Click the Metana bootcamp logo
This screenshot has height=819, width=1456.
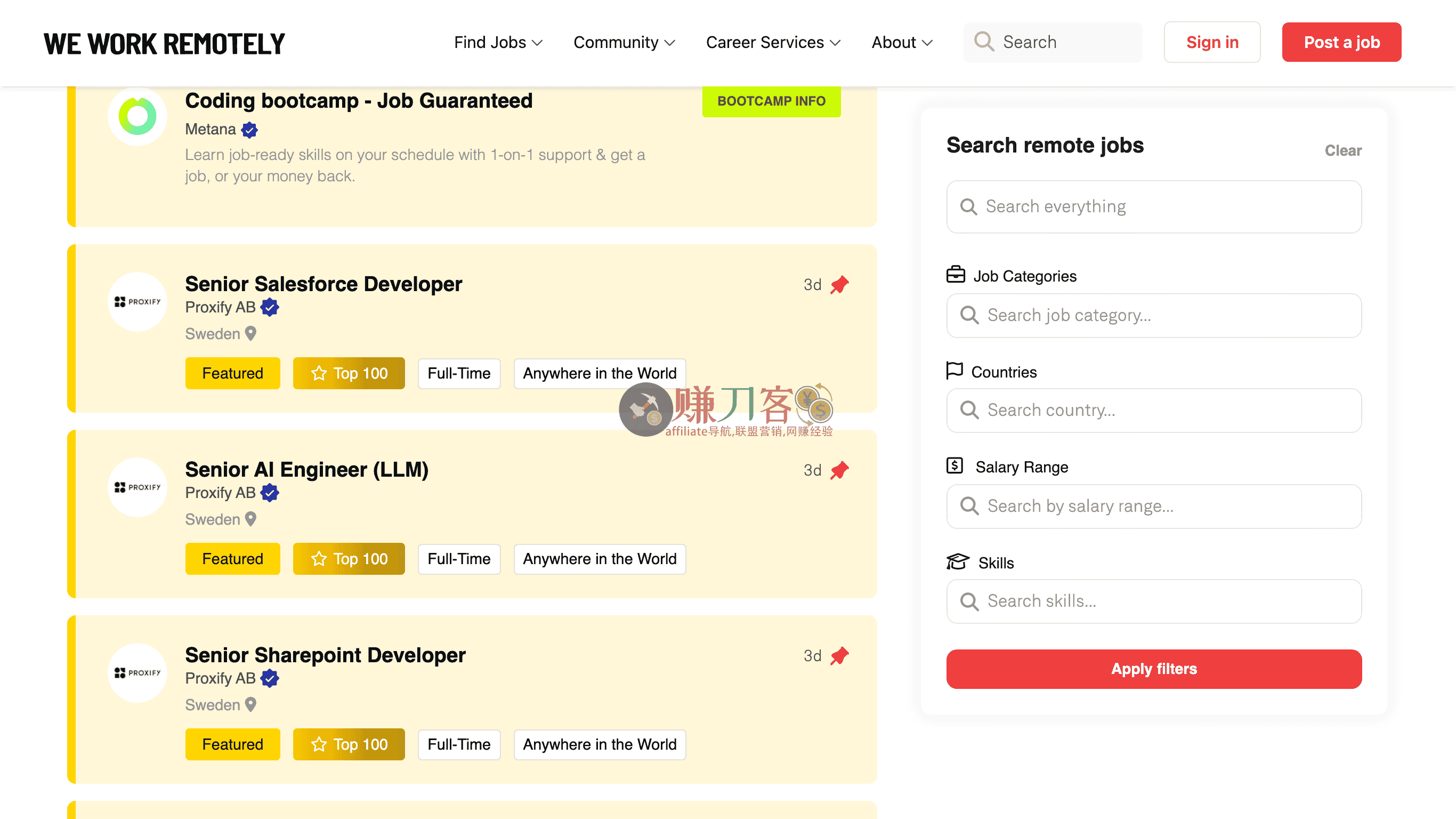point(137,116)
